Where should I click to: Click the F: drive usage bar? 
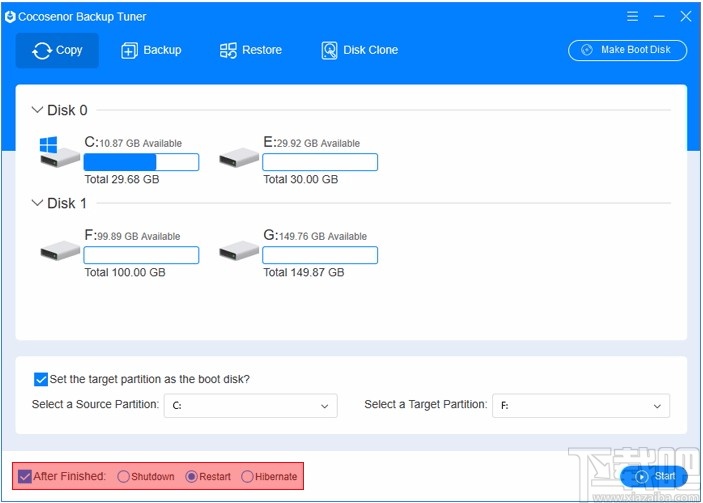coord(141,255)
